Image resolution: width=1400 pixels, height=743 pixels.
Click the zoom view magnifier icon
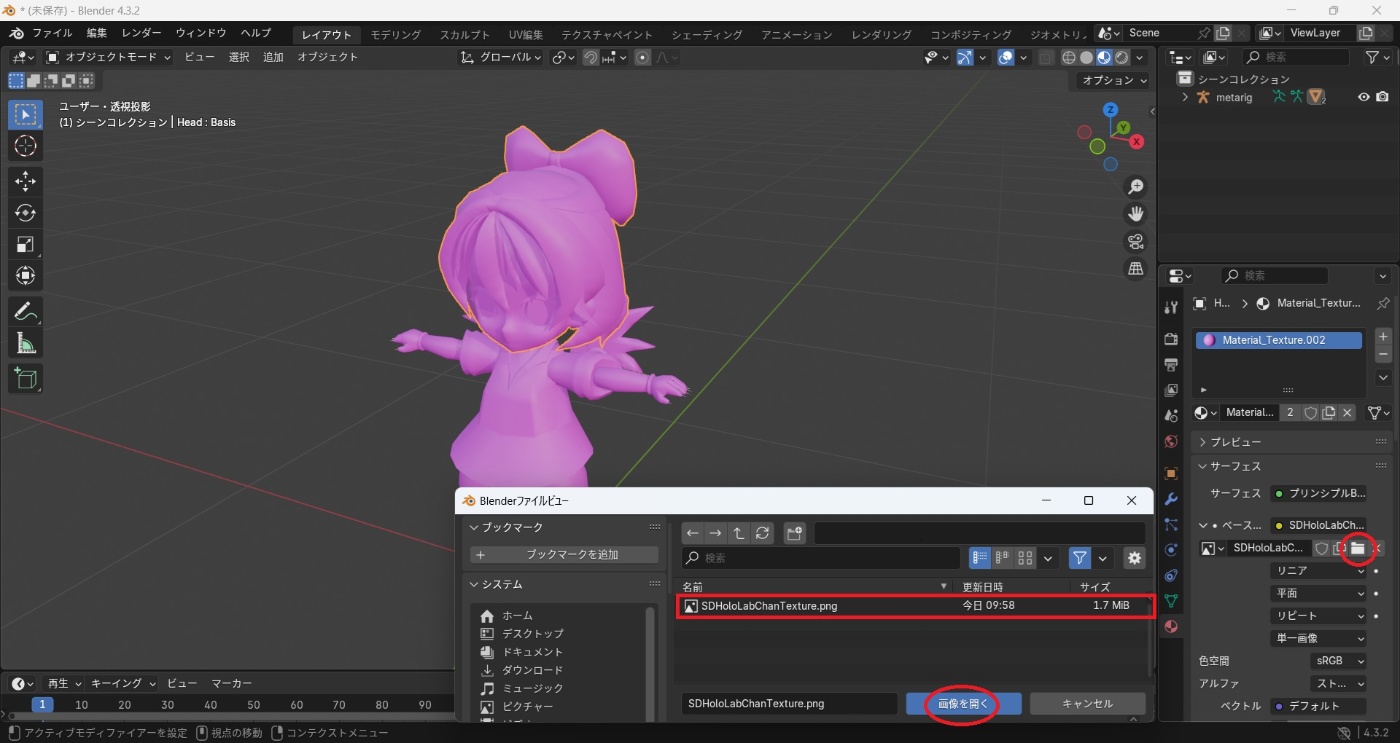[x=1136, y=187]
